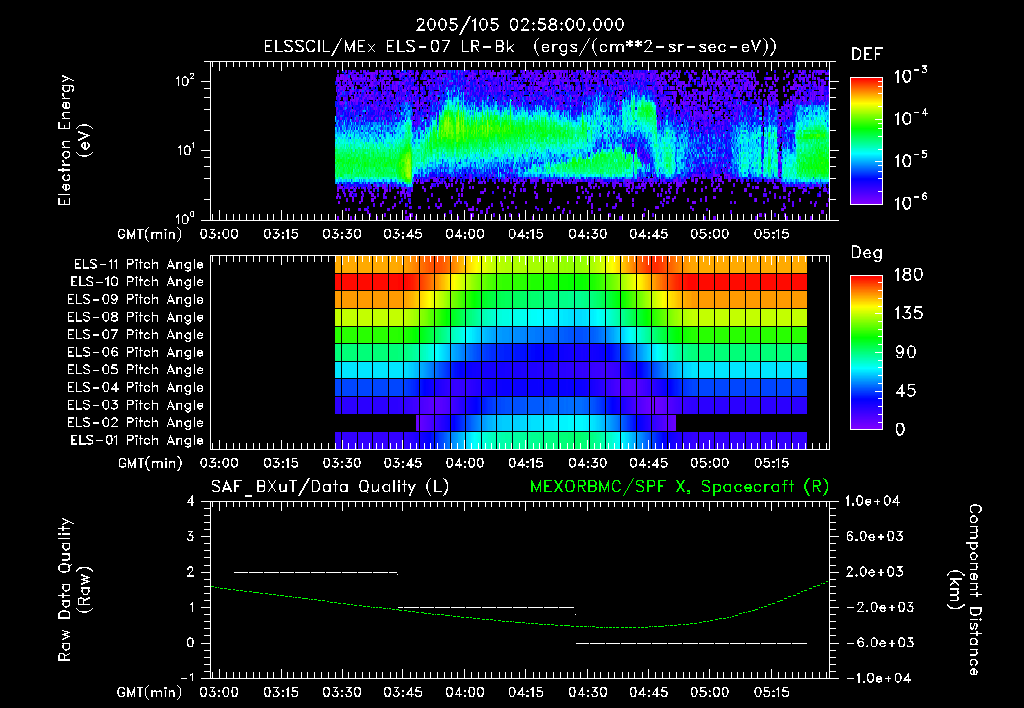1024x708 pixels.
Task: Click the 180 tick on Deg colorbar
Action: (909, 274)
